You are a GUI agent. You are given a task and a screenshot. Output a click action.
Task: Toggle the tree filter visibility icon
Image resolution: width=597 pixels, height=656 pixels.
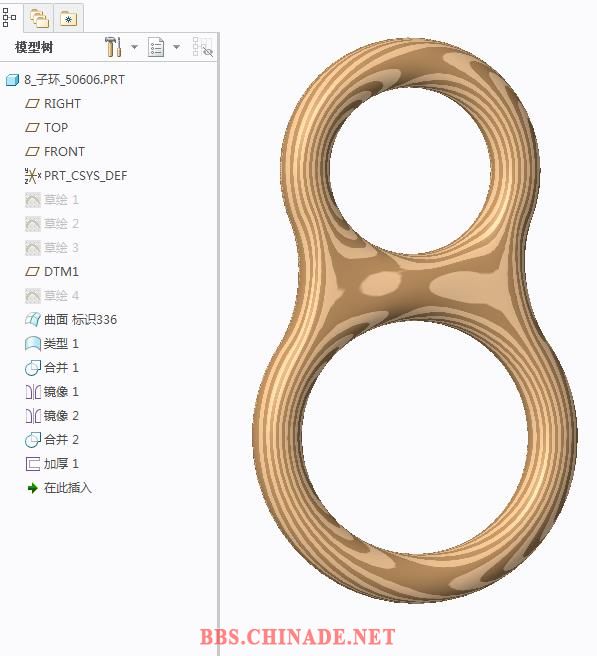[203, 47]
